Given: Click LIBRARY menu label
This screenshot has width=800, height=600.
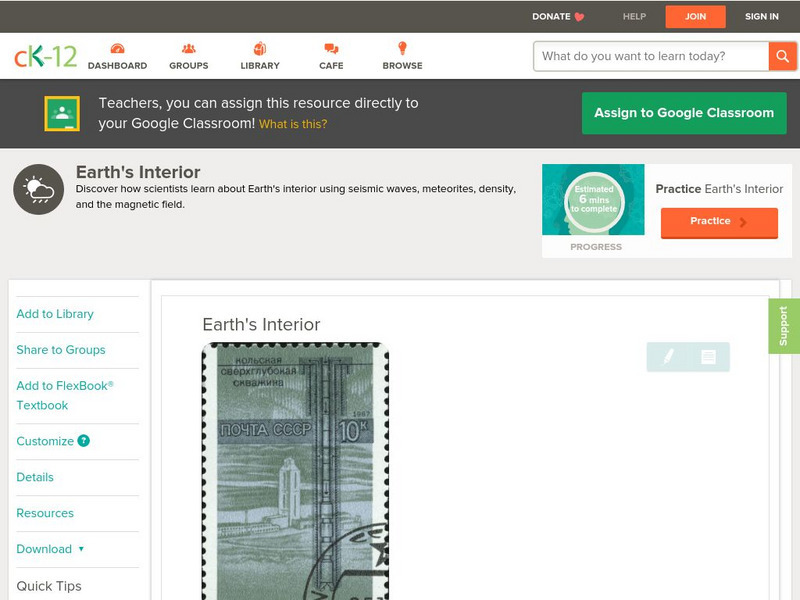Looking at the screenshot, I should click(260, 65).
